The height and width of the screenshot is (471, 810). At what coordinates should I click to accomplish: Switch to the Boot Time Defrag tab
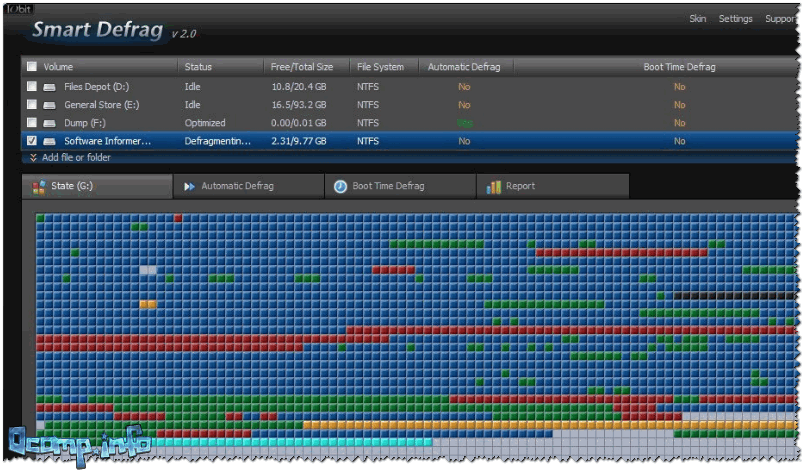point(400,186)
